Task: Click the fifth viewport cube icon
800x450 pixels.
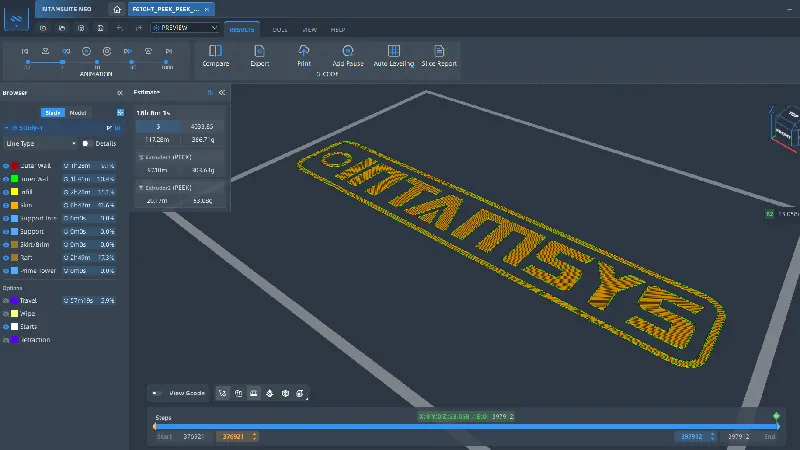Action: coord(285,393)
